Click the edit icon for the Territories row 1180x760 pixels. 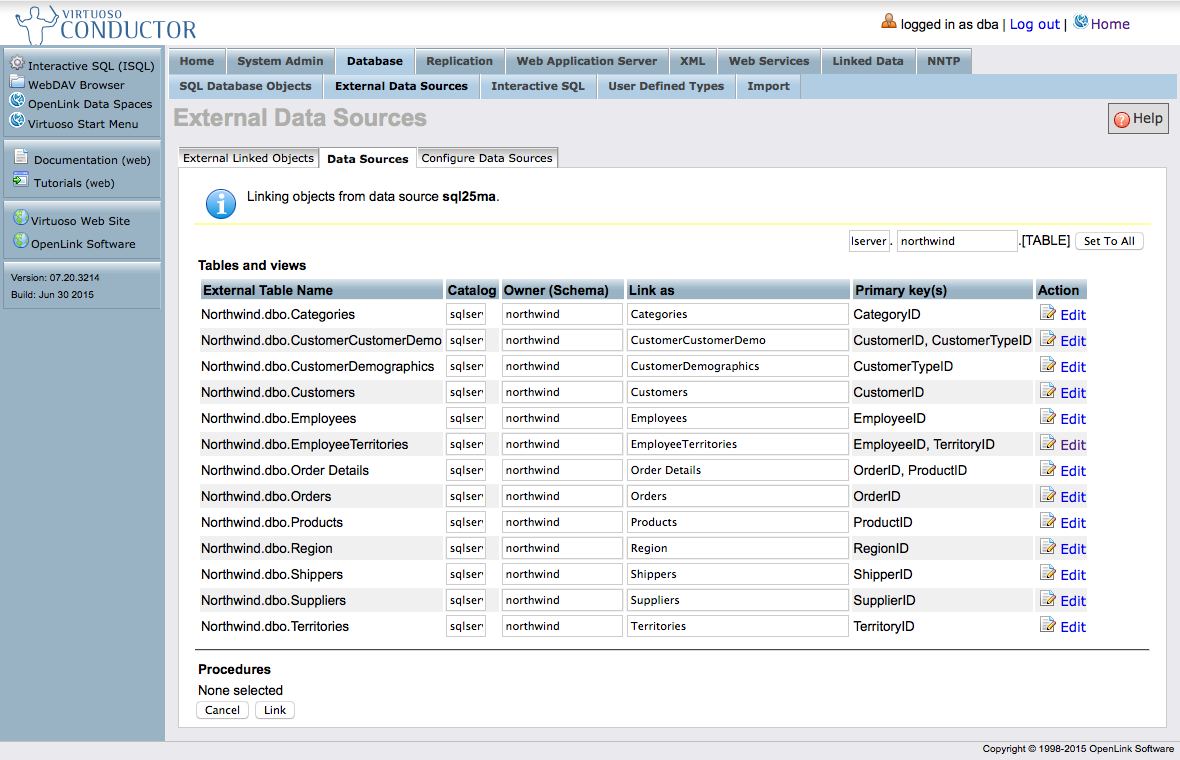point(1048,625)
